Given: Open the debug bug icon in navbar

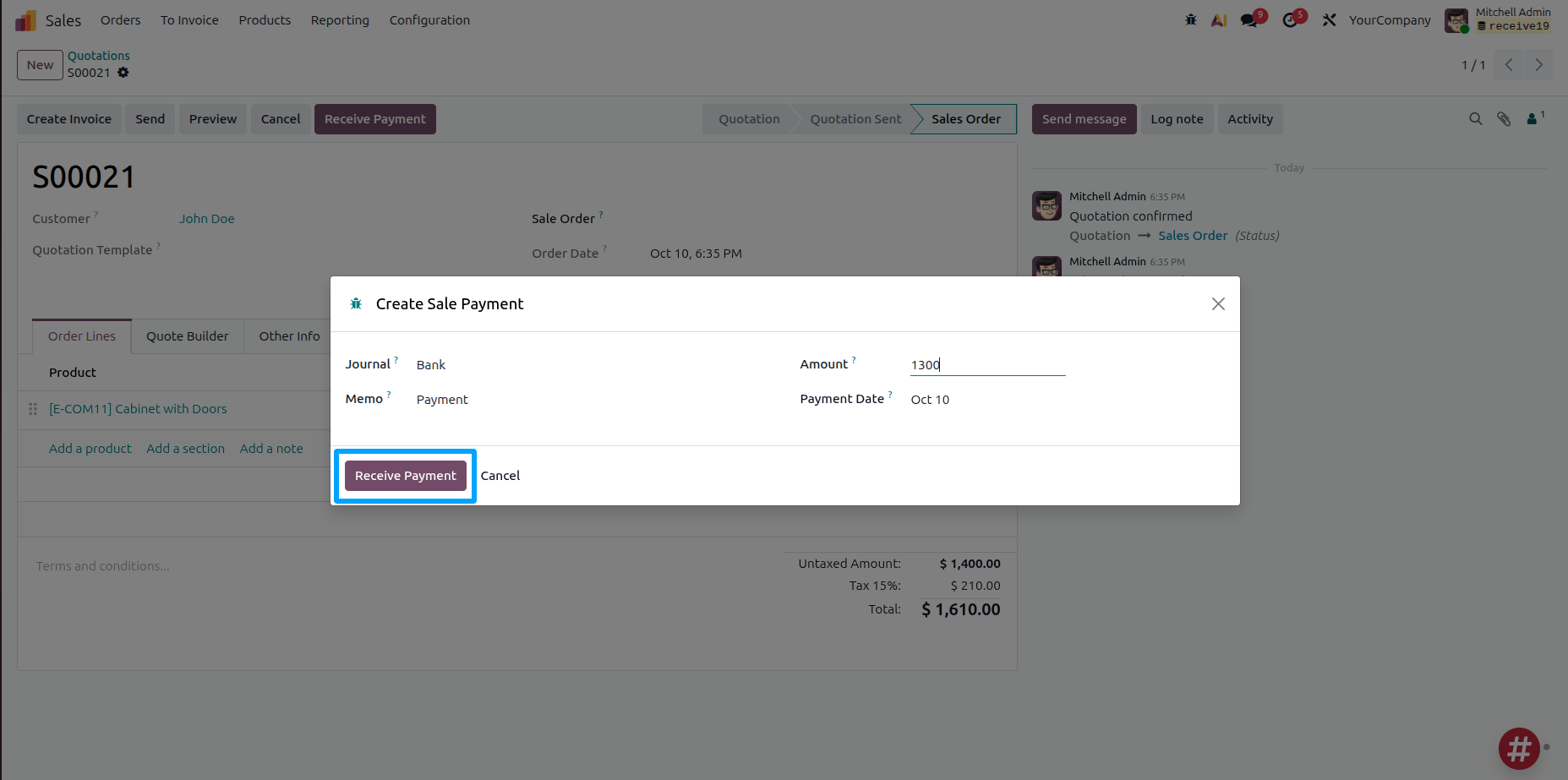Looking at the screenshot, I should click(1190, 20).
